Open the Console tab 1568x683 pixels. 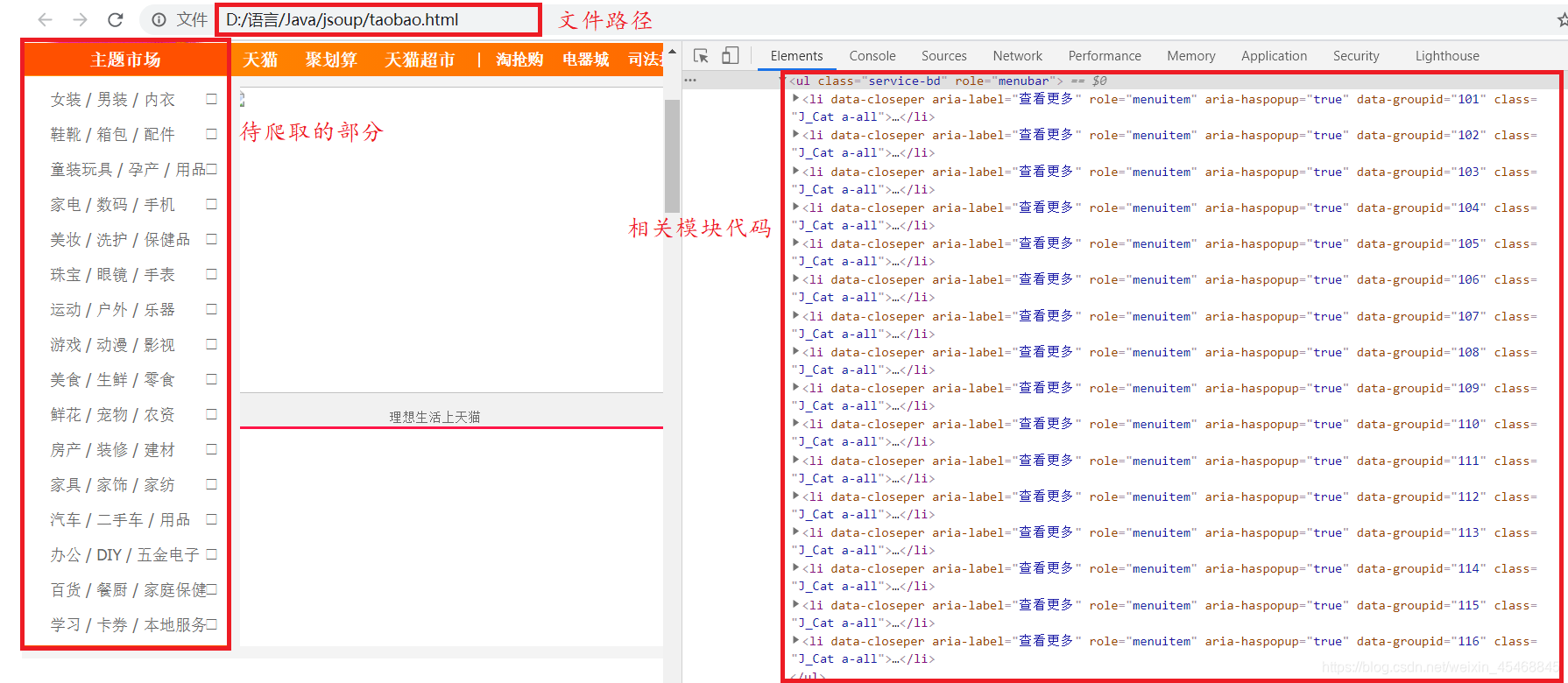[872, 56]
